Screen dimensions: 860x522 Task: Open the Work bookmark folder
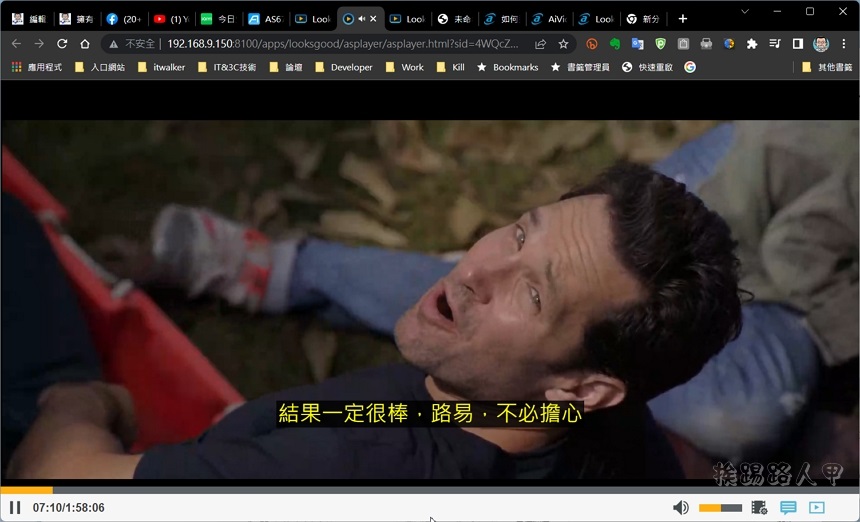pyautogui.click(x=405, y=67)
